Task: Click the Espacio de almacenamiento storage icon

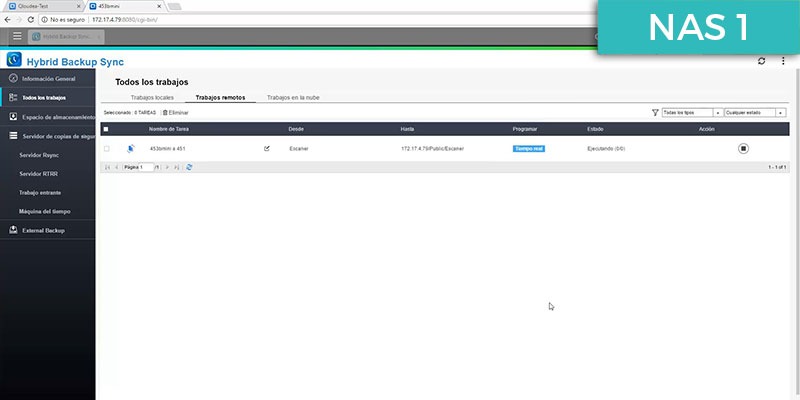Action: 13,117
